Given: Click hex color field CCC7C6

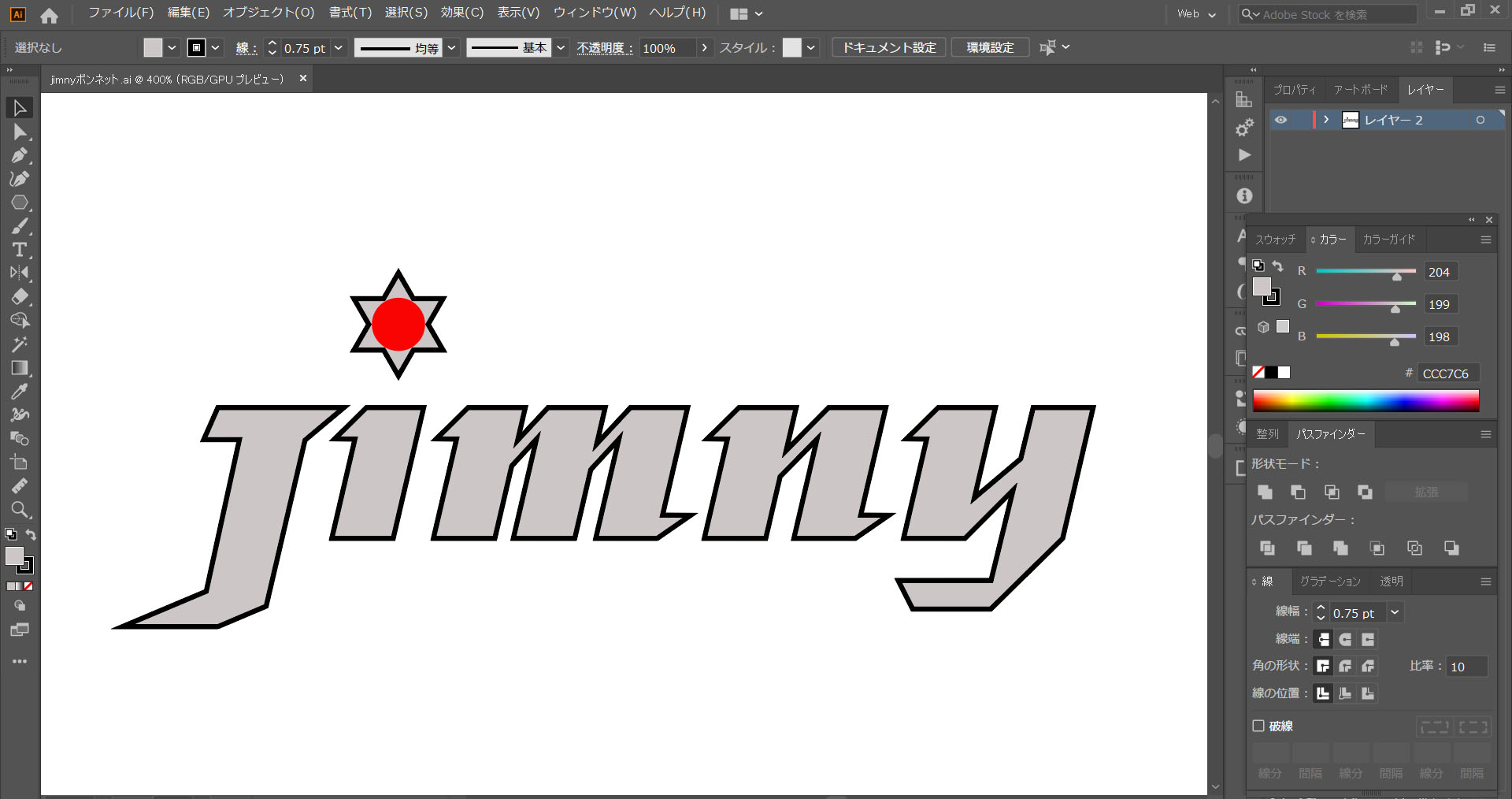Looking at the screenshot, I should 1447,373.
